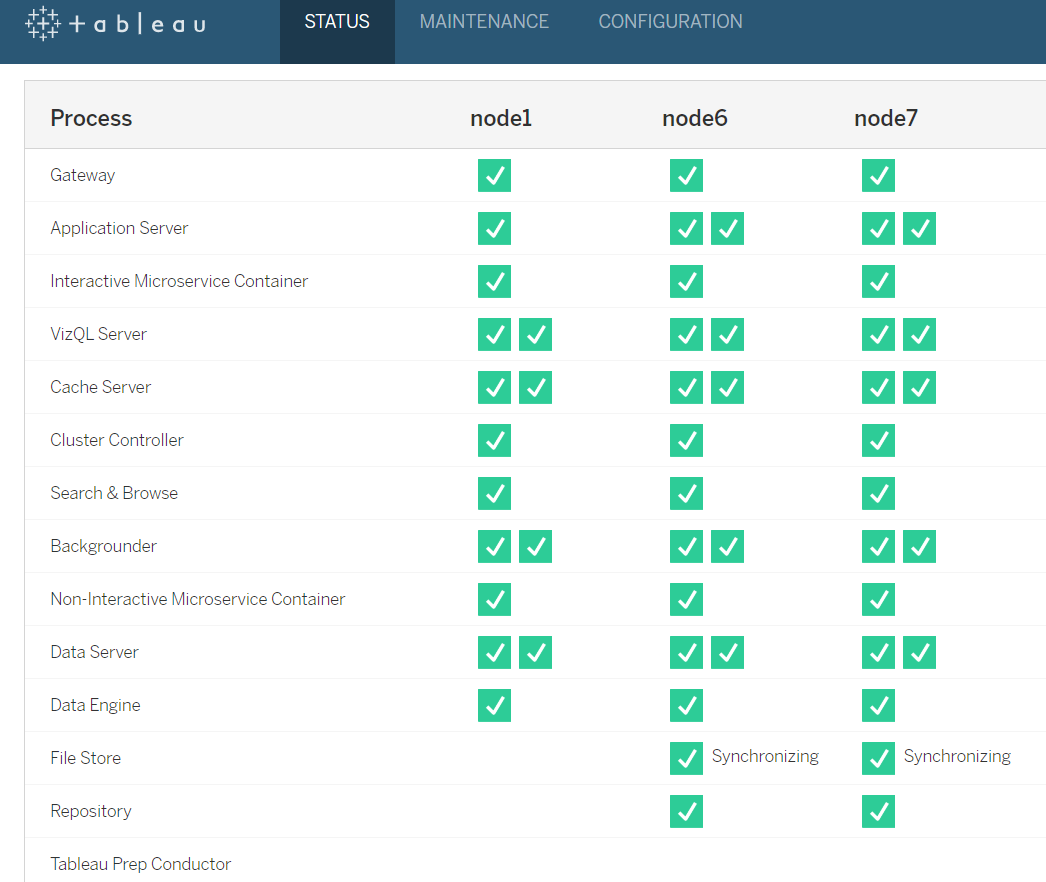The image size is (1046, 882).
Task: Click Repository status checkmark under node6
Action: click(x=686, y=811)
